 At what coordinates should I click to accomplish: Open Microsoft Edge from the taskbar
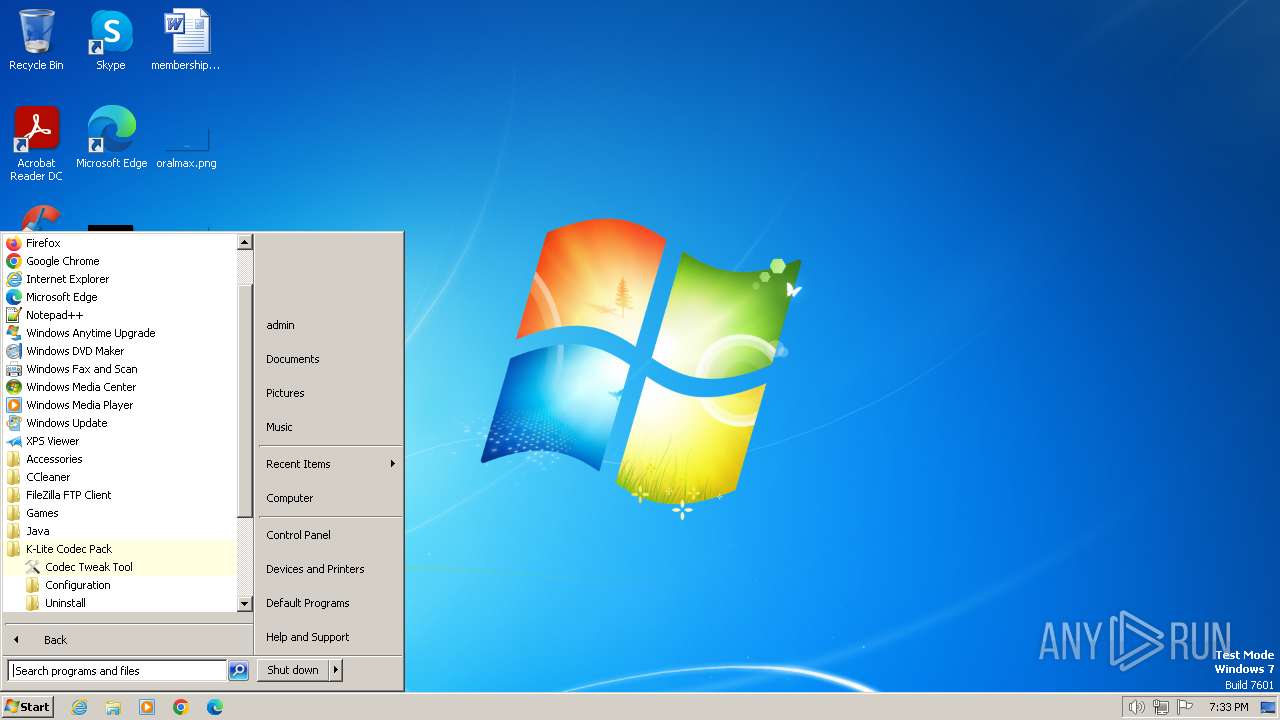click(x=215, y=707)
